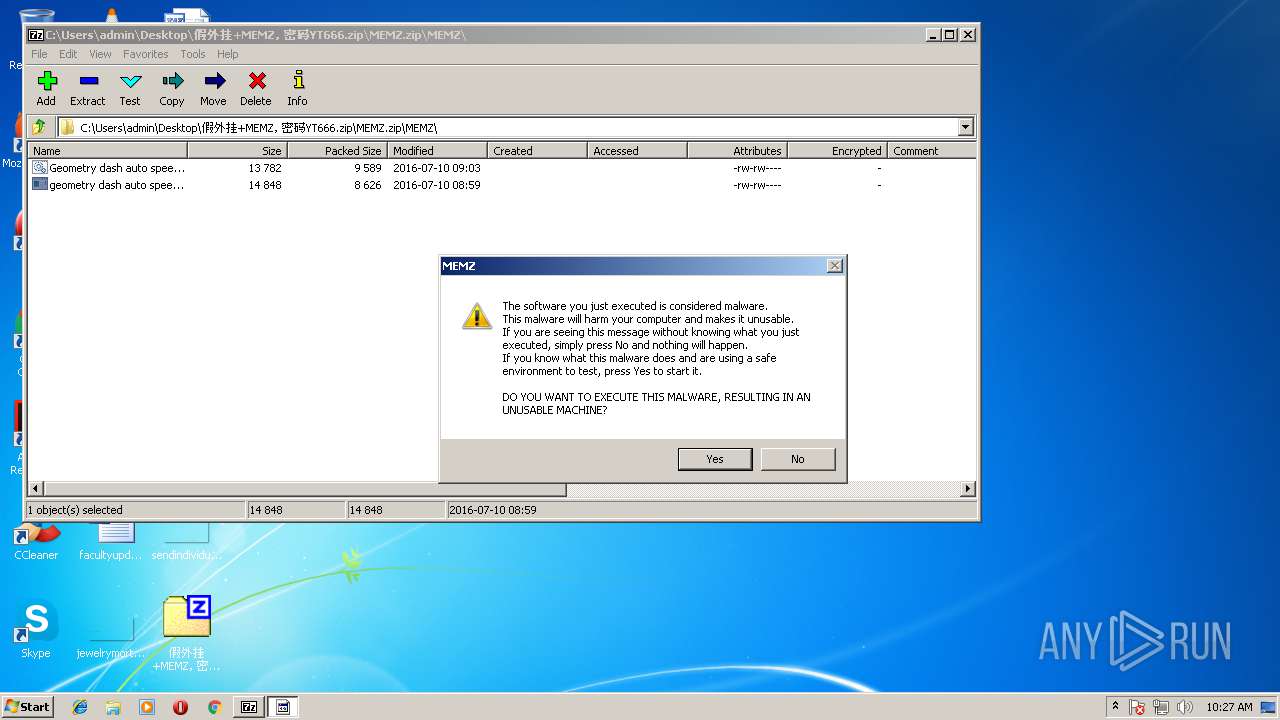The width and height of the screenshot is (1280, 720).
Task: Sort by Modified column header
Action: tap(438, 151)
